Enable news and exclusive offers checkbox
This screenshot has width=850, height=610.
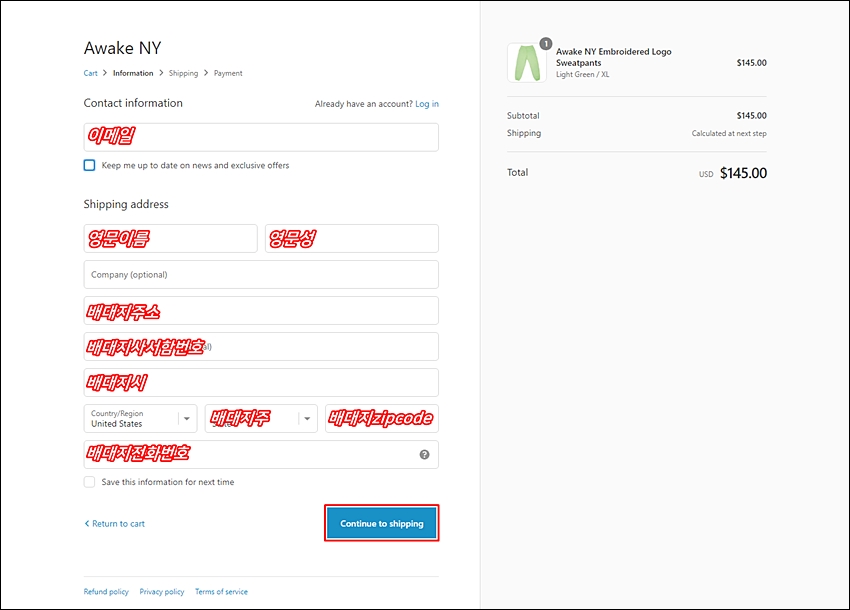[89, 165]
